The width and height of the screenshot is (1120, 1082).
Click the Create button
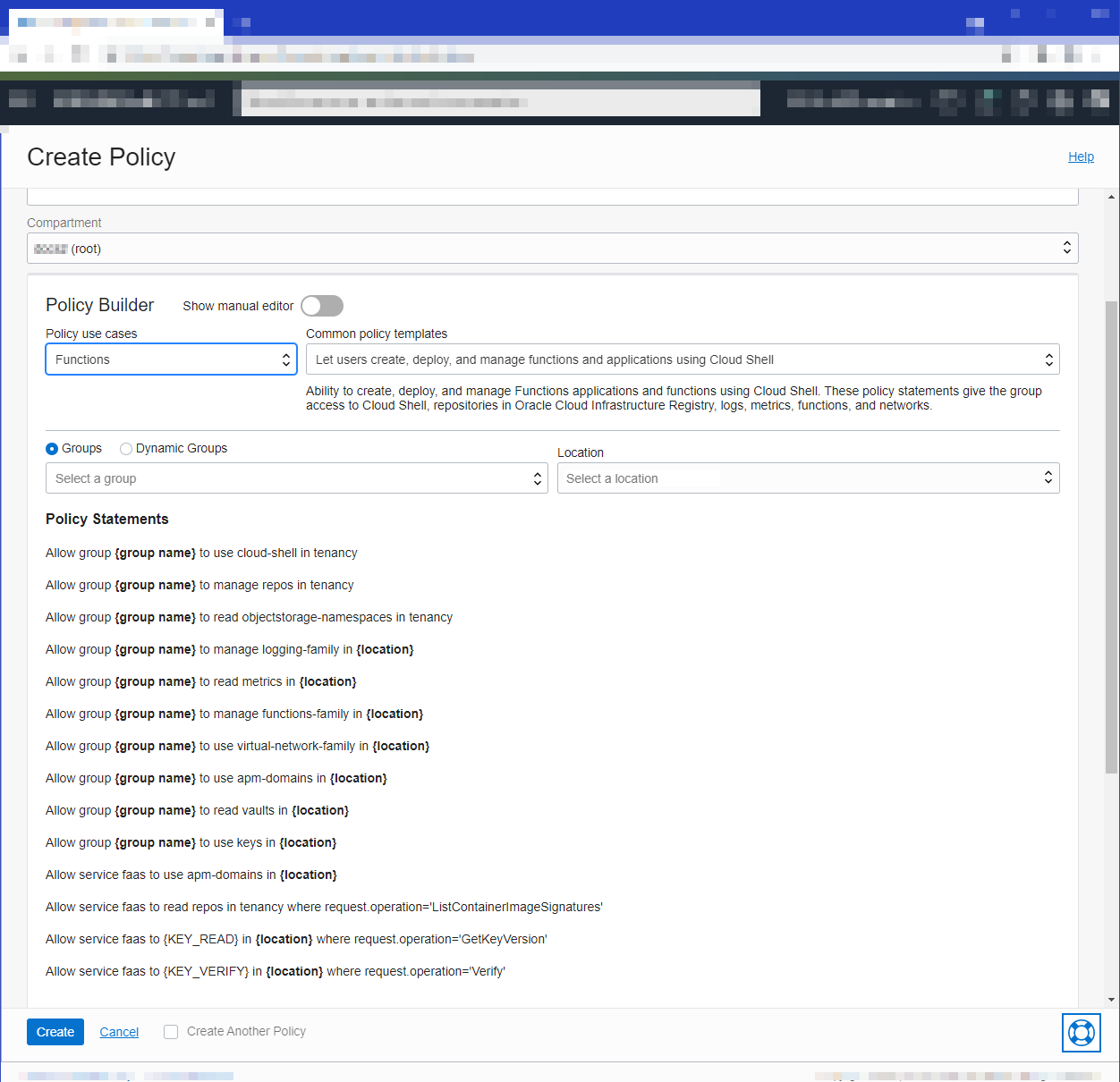coord(55,1031)
